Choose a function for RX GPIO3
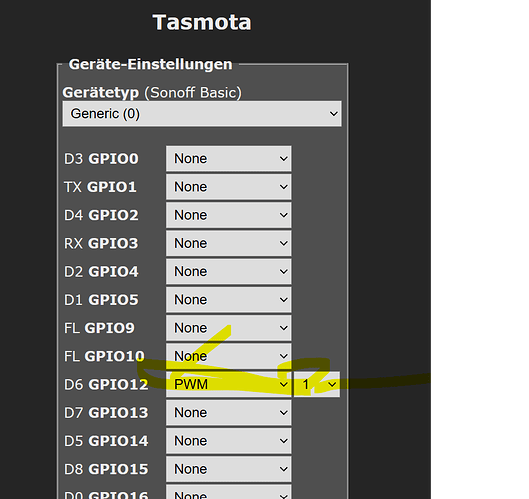Viewport: 529px width, 499px height. (228, 243)
